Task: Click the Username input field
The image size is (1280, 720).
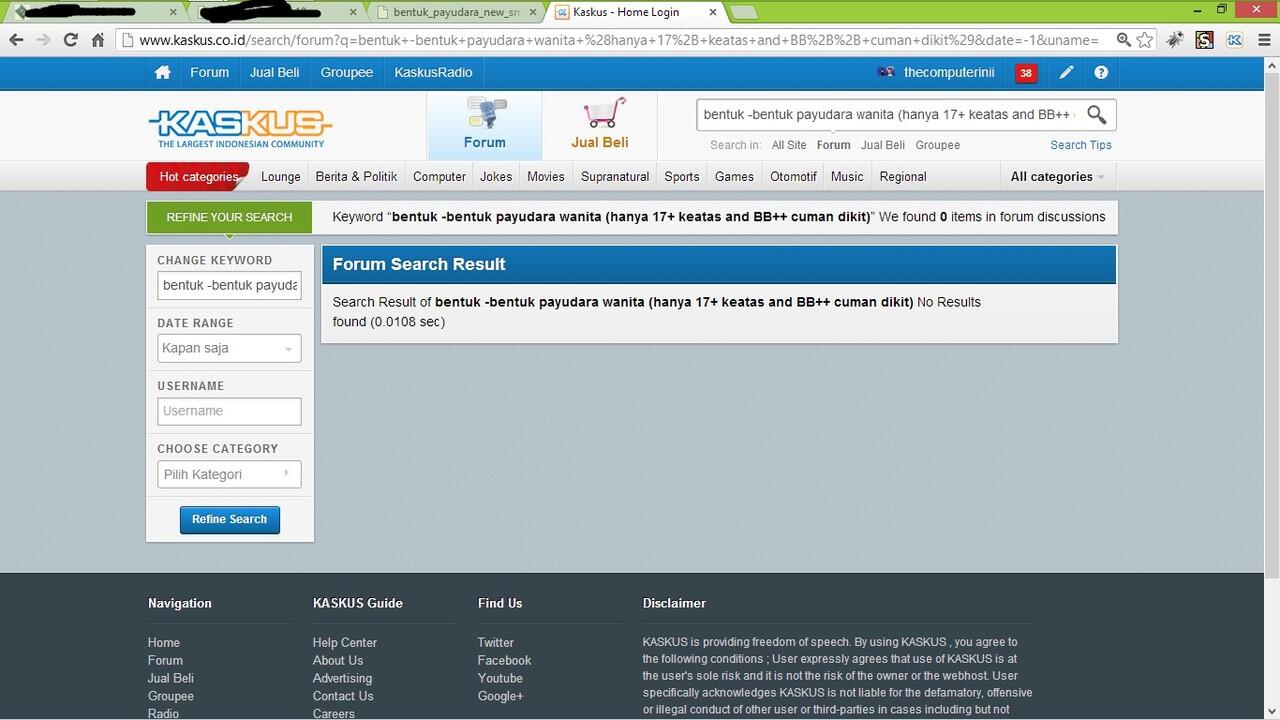Action: click(229, 411)
